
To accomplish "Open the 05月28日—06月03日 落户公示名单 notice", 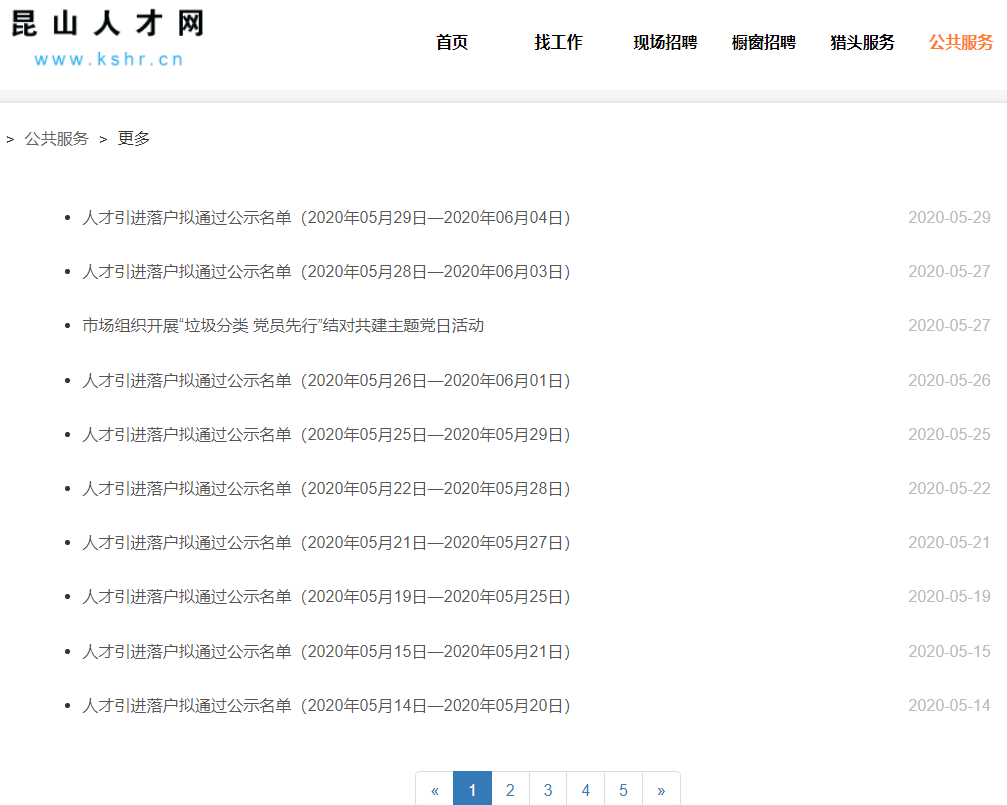I will click(326, 271).
